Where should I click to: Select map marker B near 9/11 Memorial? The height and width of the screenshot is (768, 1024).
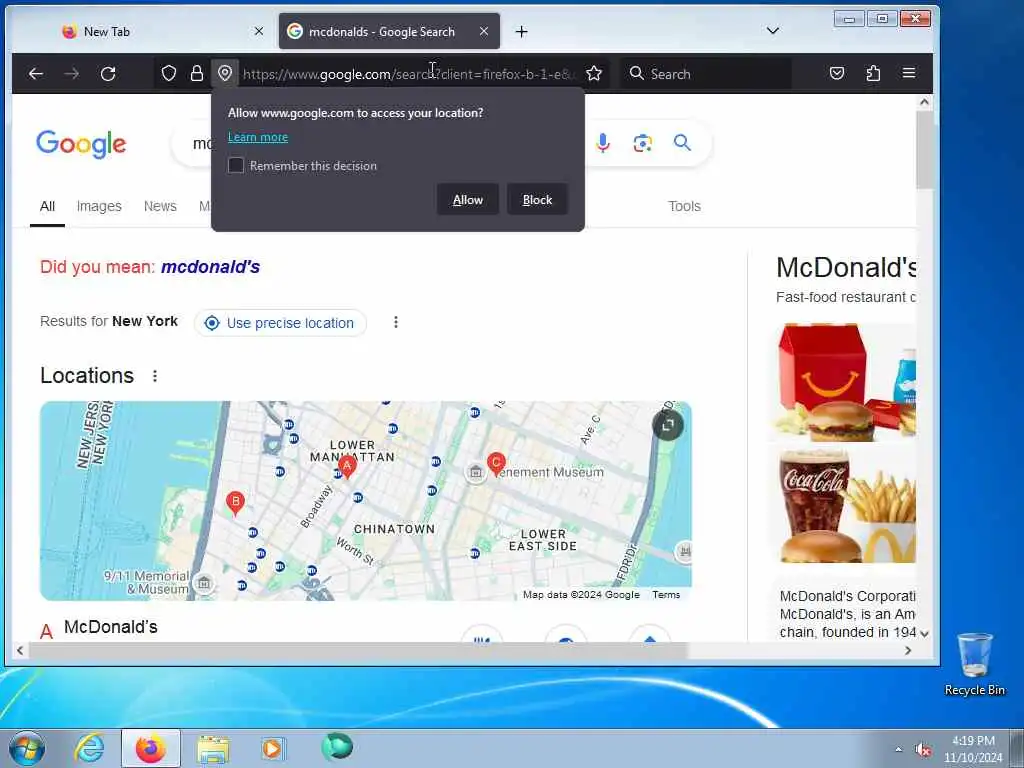click(235, 503)
